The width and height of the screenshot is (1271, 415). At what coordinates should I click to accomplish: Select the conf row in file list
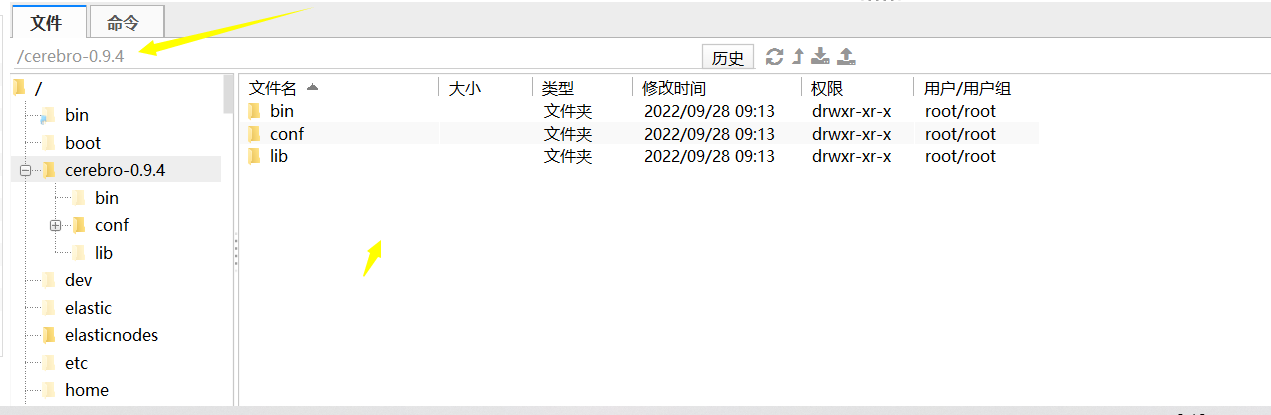click(639, 134)
